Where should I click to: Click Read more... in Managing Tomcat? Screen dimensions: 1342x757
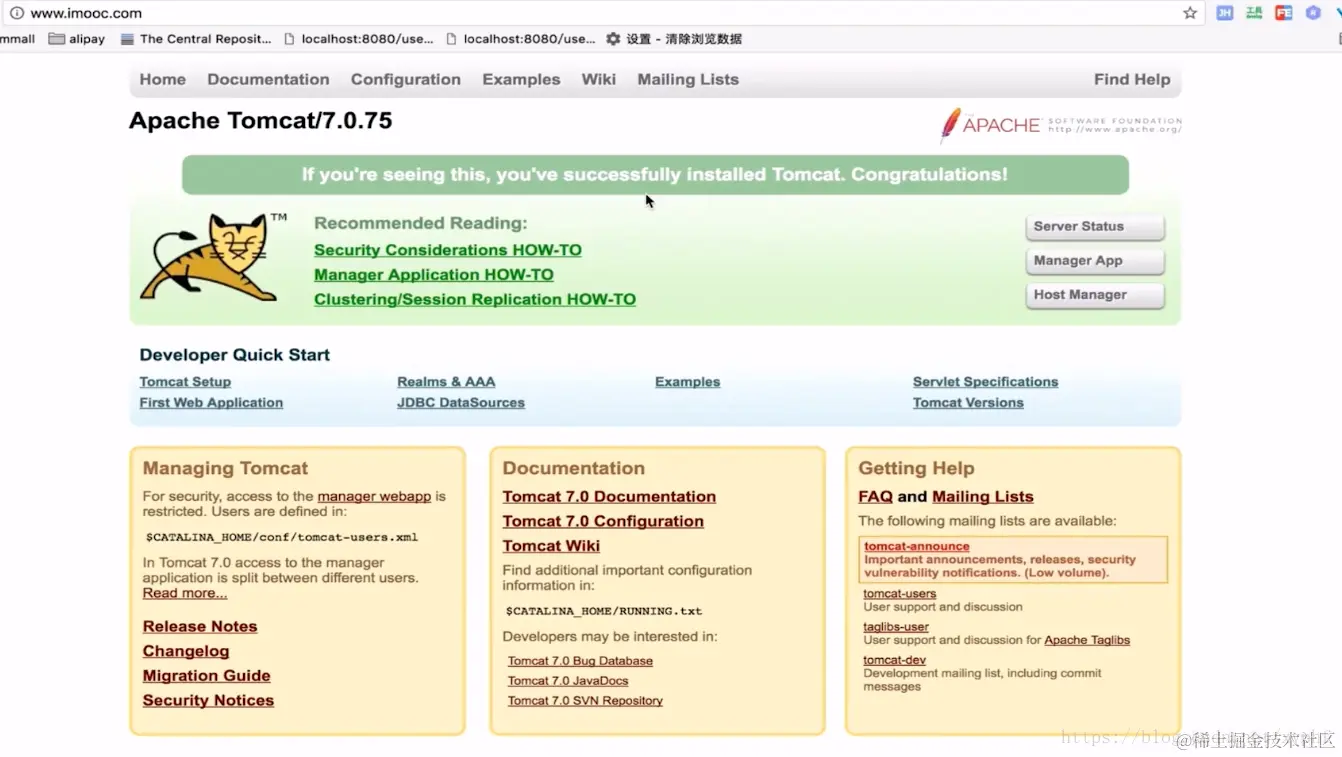click(185, 593)
